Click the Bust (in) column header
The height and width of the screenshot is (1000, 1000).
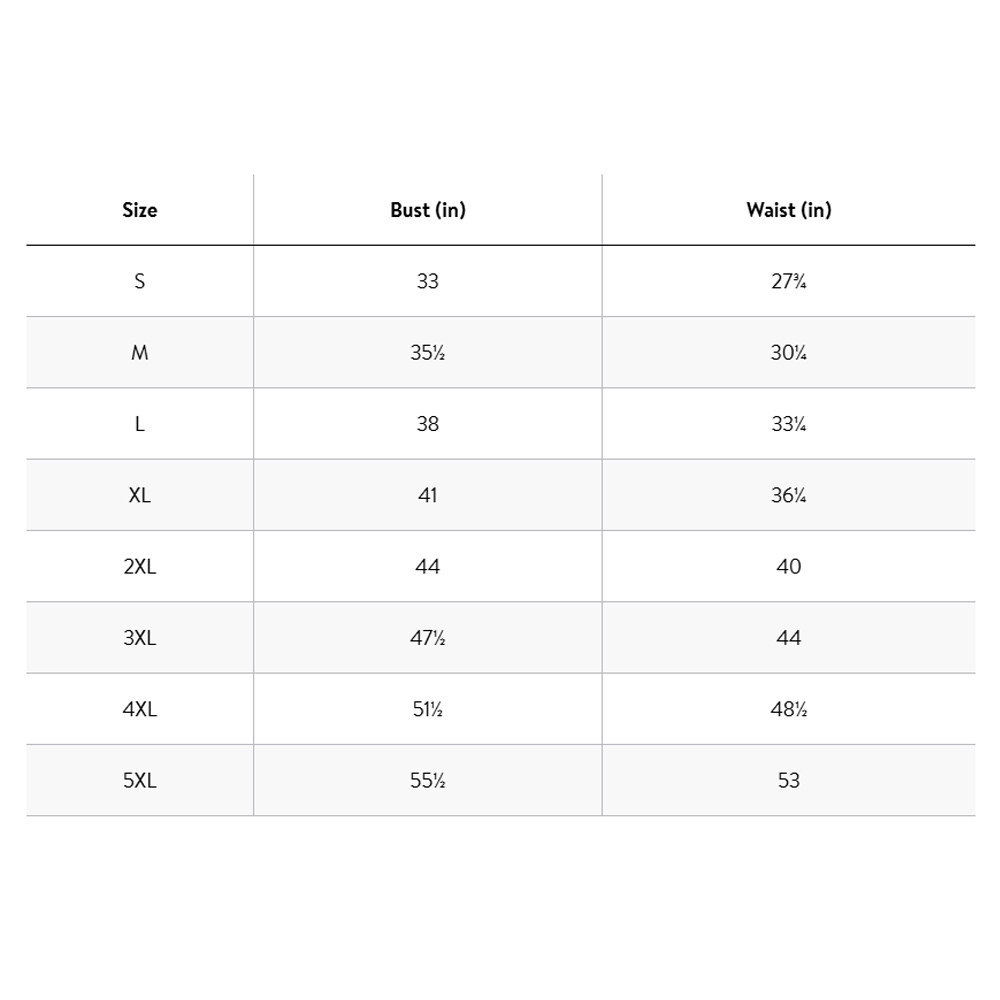click(x=428, y=210)
